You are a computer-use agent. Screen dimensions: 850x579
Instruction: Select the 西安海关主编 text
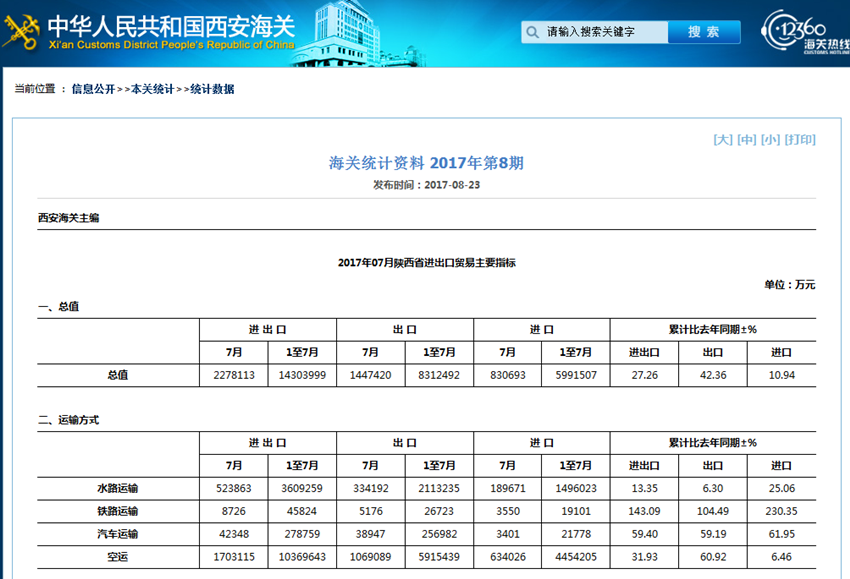(x=68, y=218)
